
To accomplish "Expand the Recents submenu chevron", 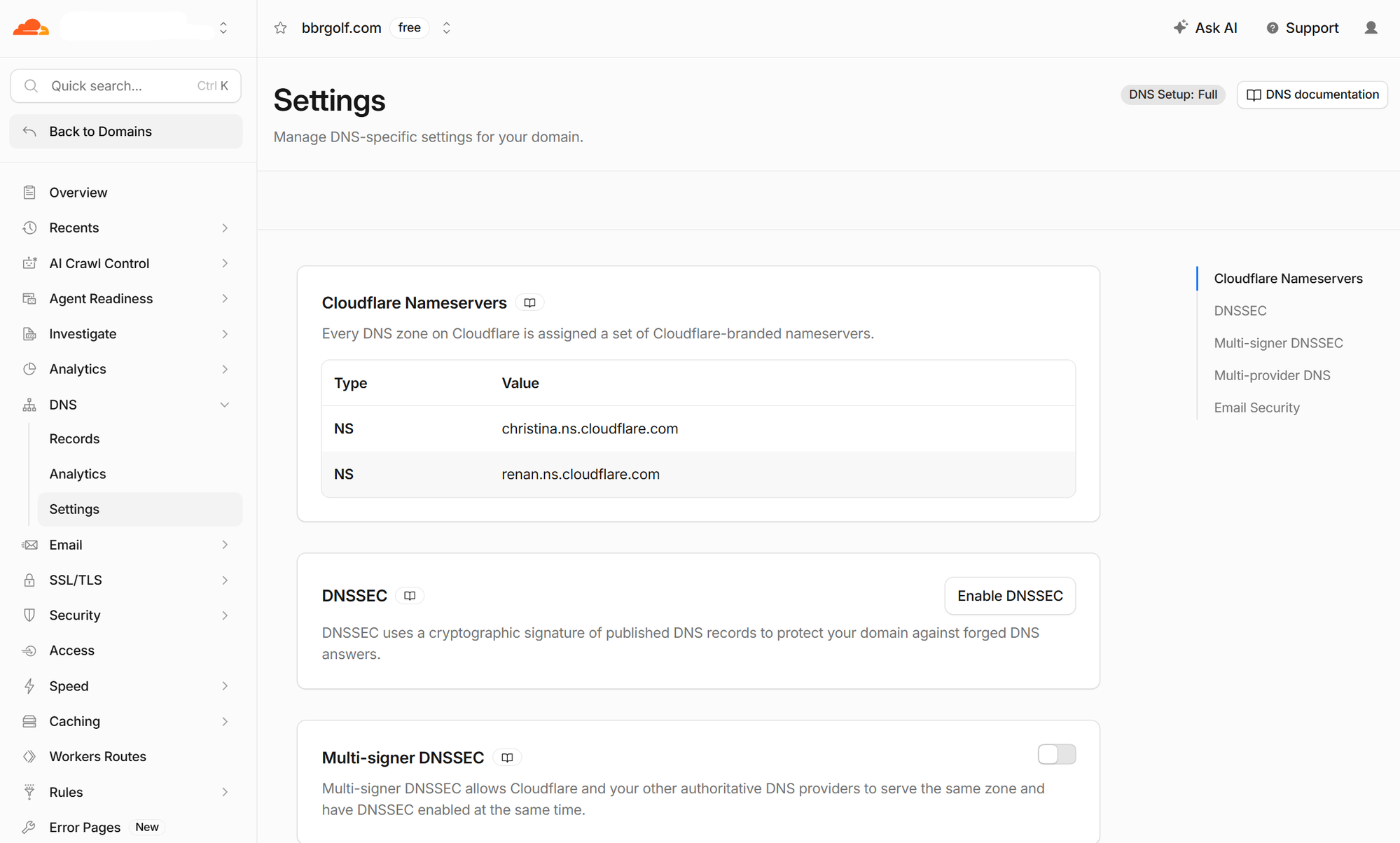I will (x=225, y=228).
